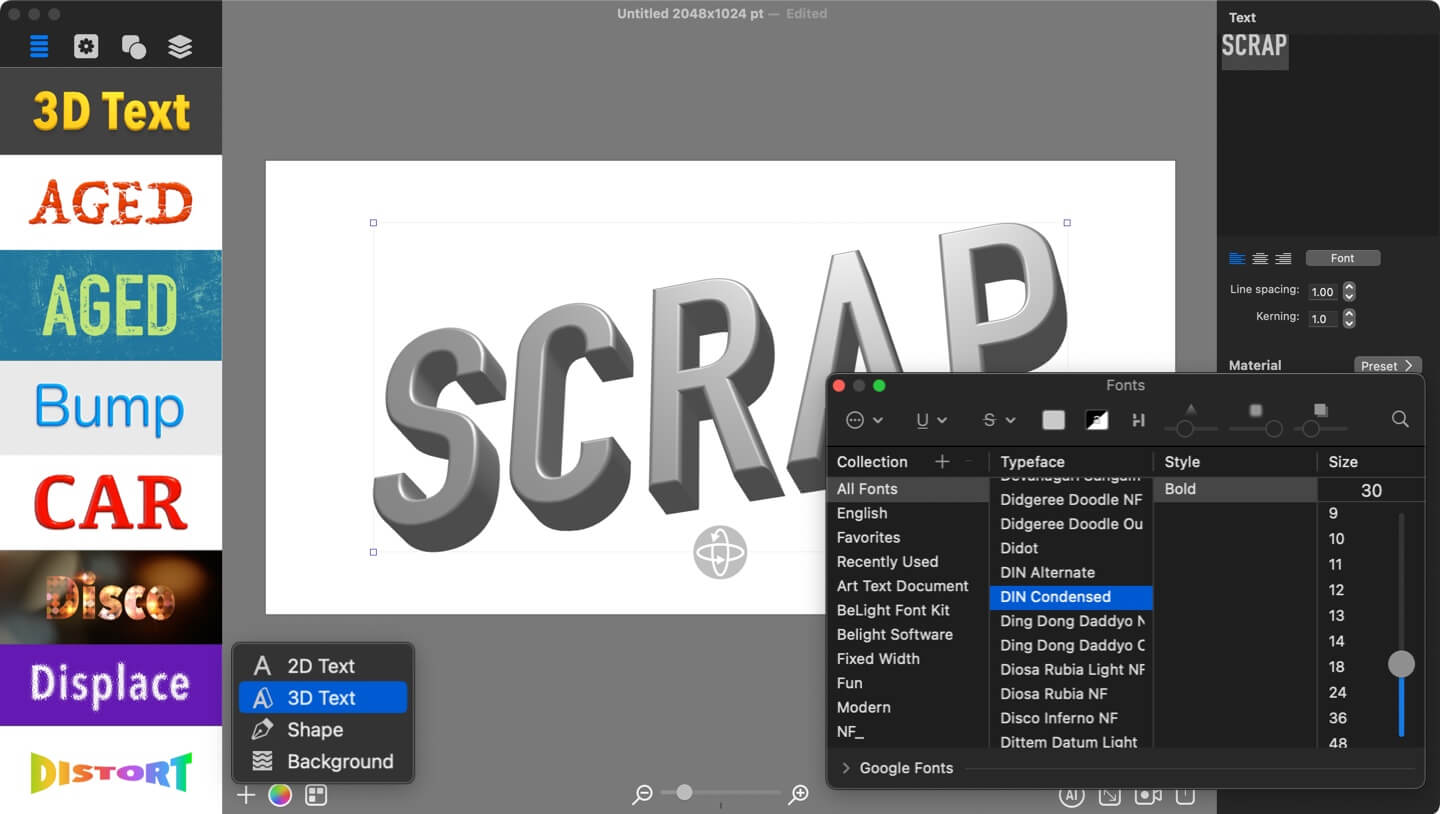Click the zoom out magnifier

[643, 794]
